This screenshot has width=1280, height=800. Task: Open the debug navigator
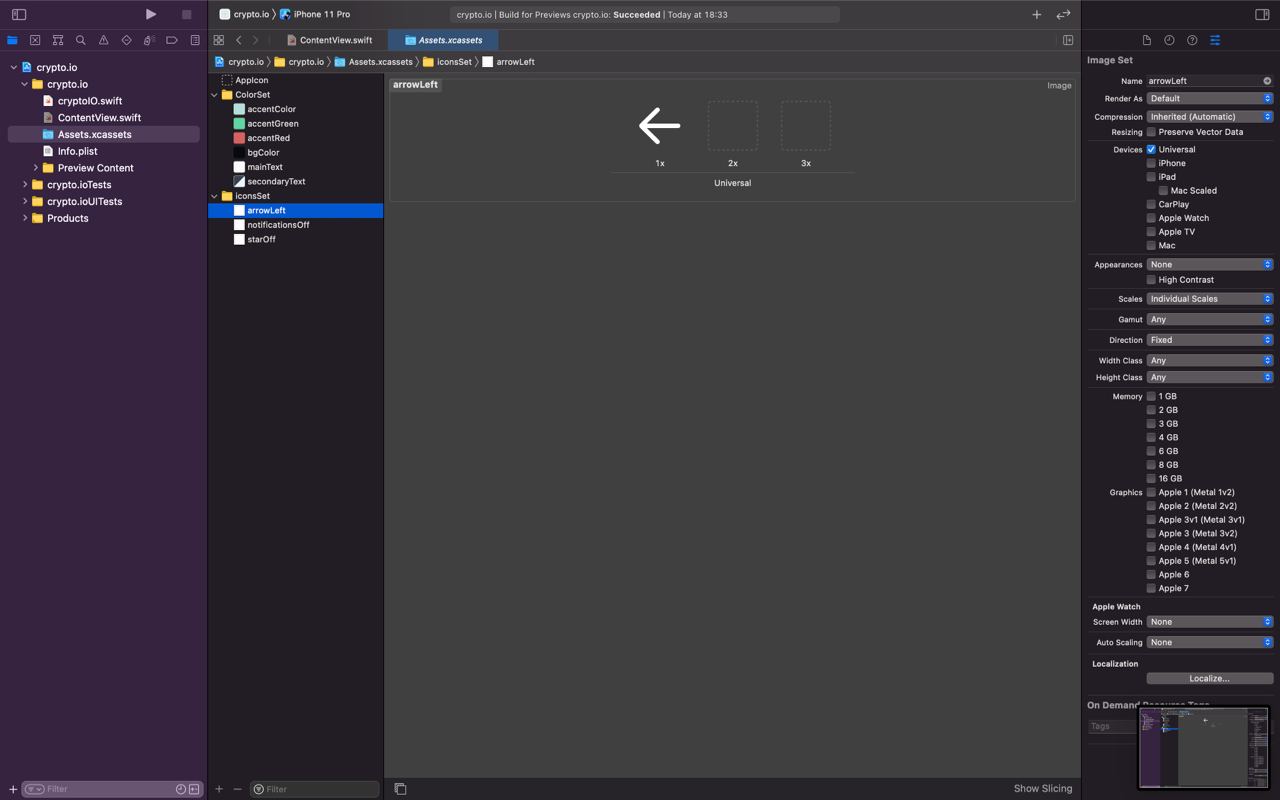[x=149, y=40]
